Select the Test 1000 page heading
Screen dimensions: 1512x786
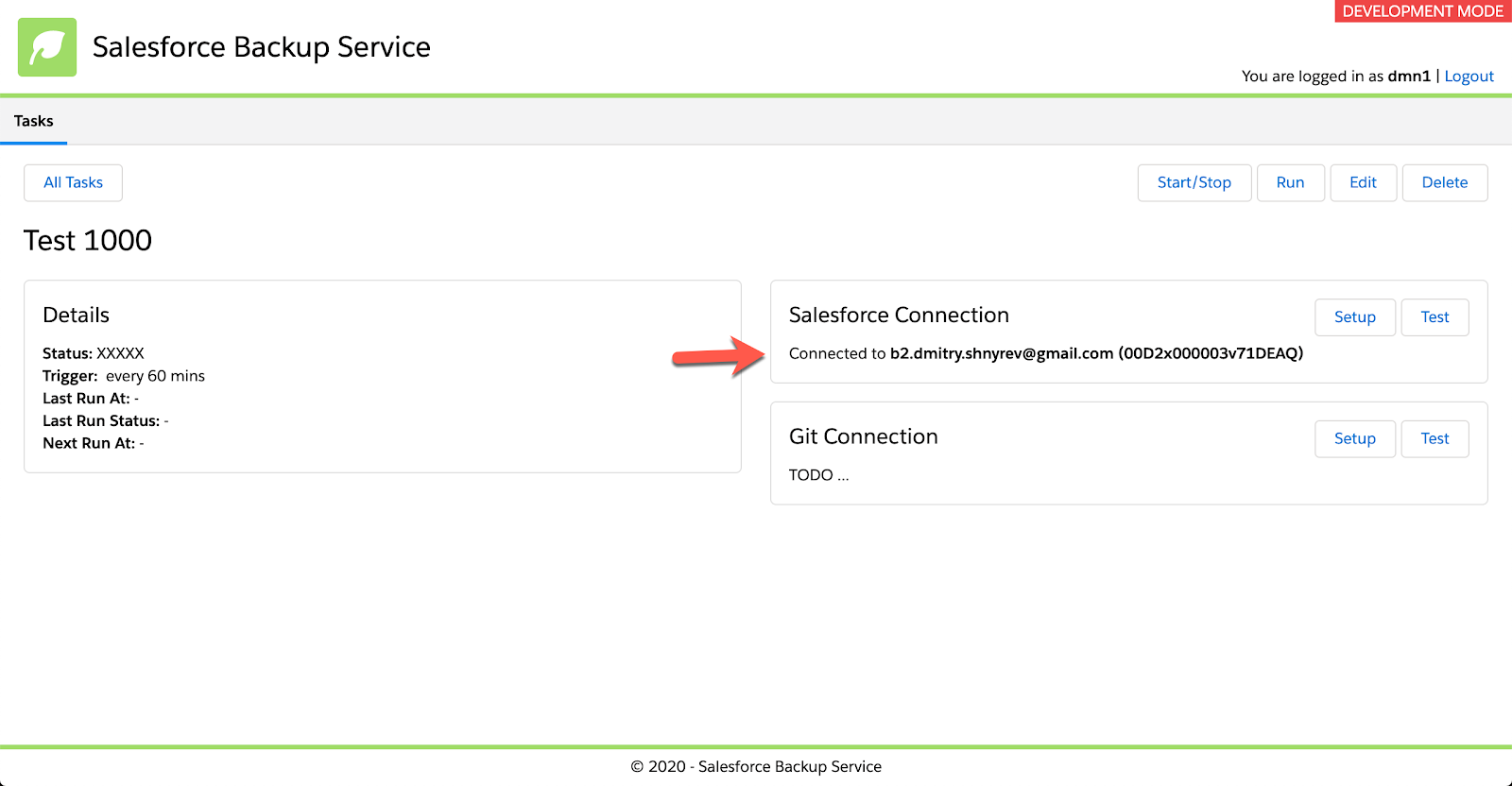(x=88, y=241)
